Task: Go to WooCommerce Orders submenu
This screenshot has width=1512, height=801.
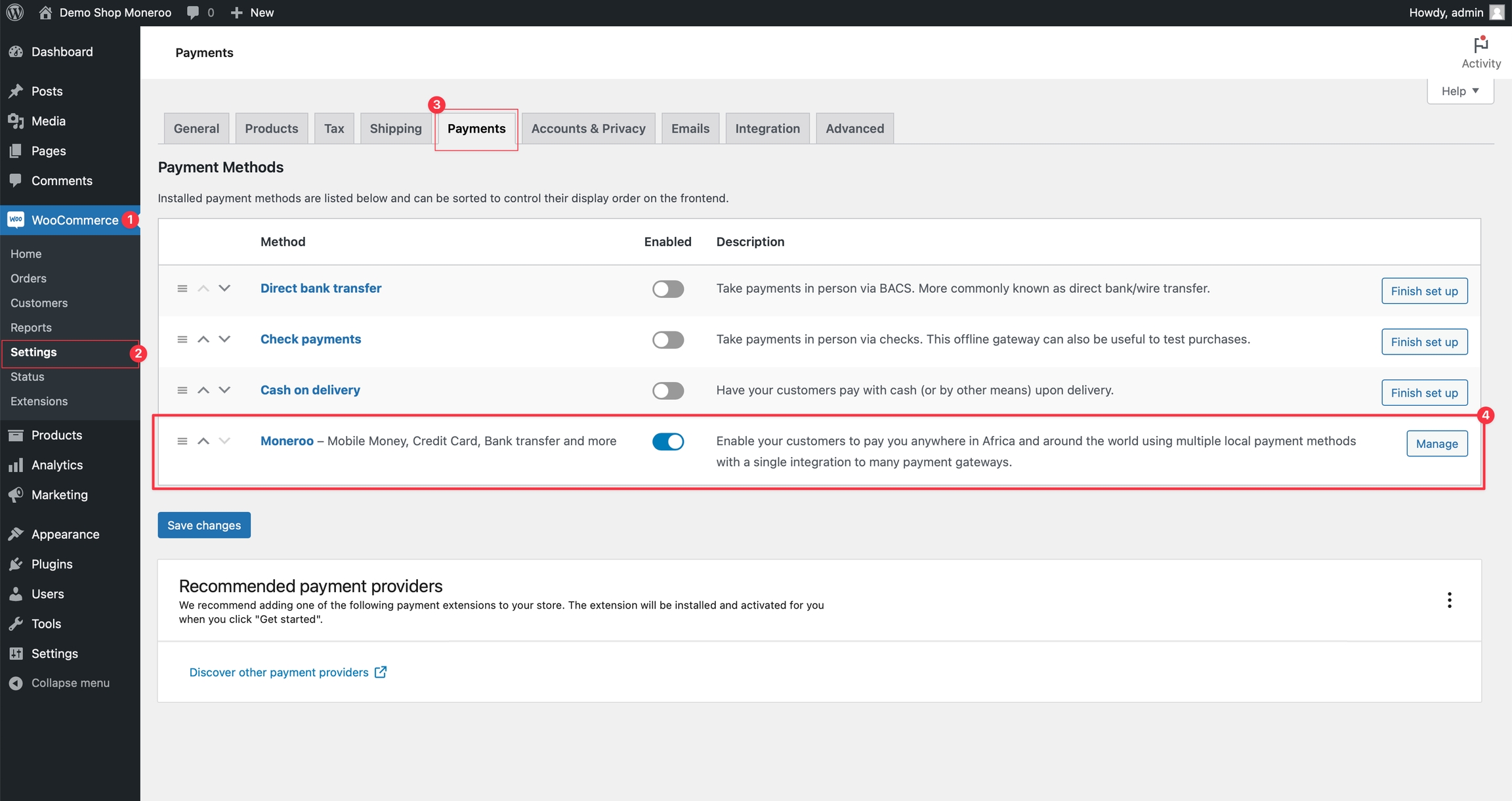Action: click(x=28, y=278)
